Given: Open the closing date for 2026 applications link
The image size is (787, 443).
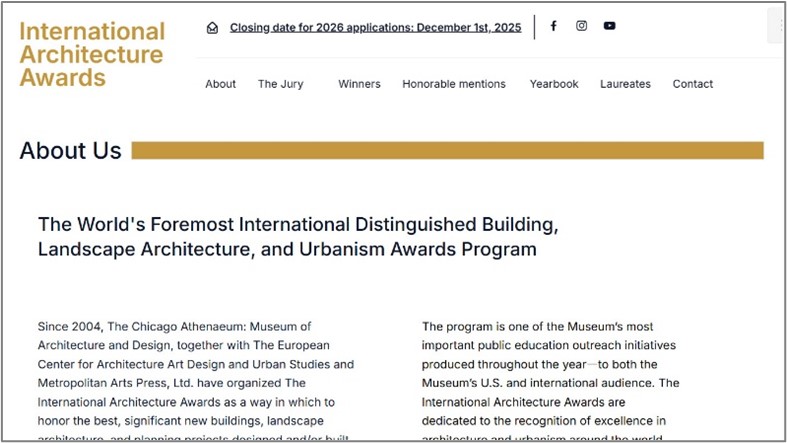Looking at the screenshot, I should tap(375, 28).
